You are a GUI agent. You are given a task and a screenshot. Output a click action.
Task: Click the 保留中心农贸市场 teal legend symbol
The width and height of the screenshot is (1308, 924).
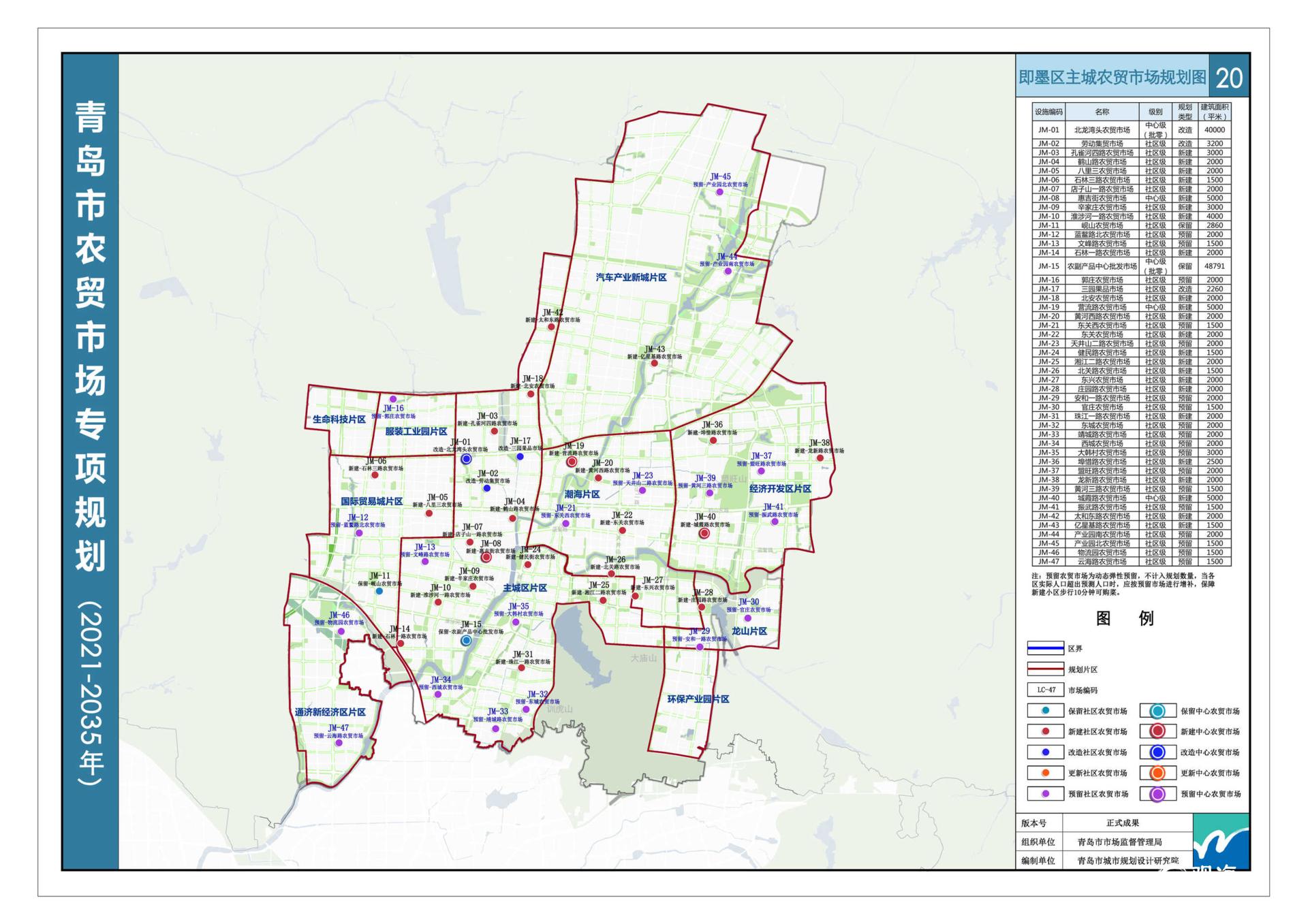click(1157, 712)
